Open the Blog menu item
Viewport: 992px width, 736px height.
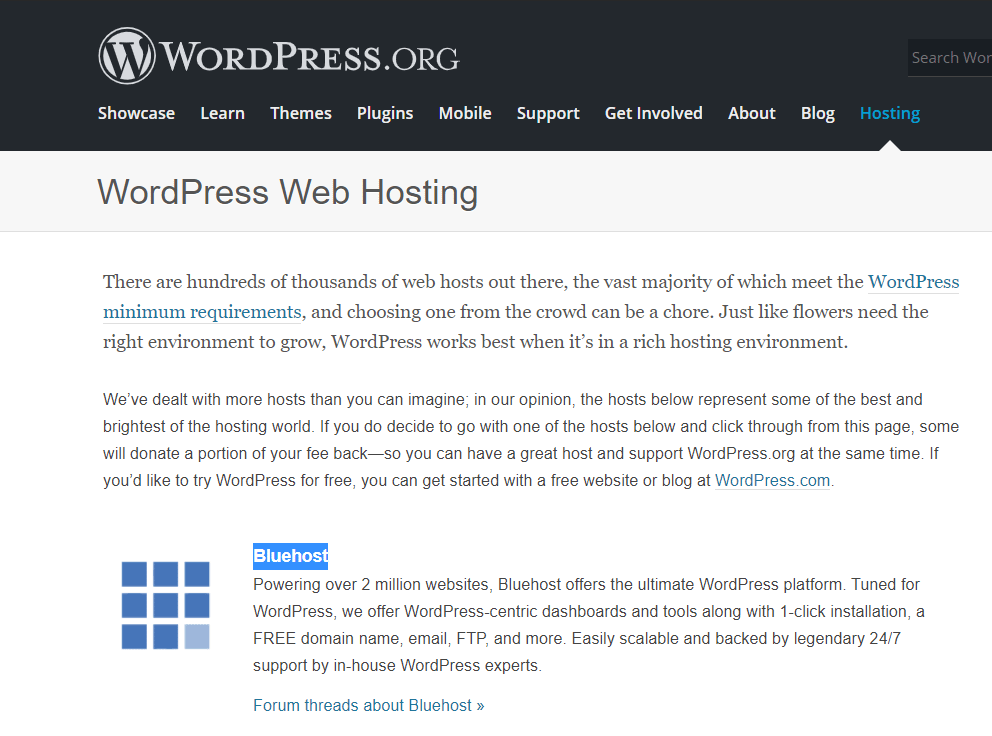(x=817, y=113)
